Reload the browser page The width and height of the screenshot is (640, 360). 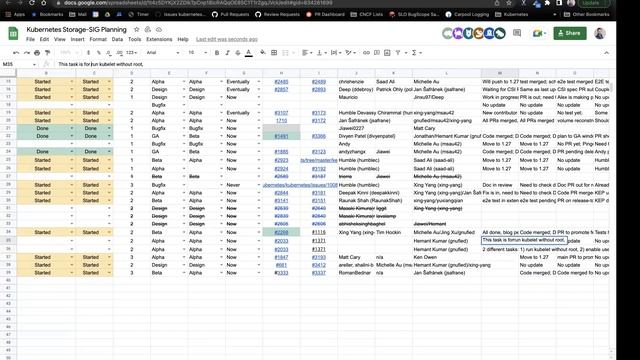tap(31, 3)
